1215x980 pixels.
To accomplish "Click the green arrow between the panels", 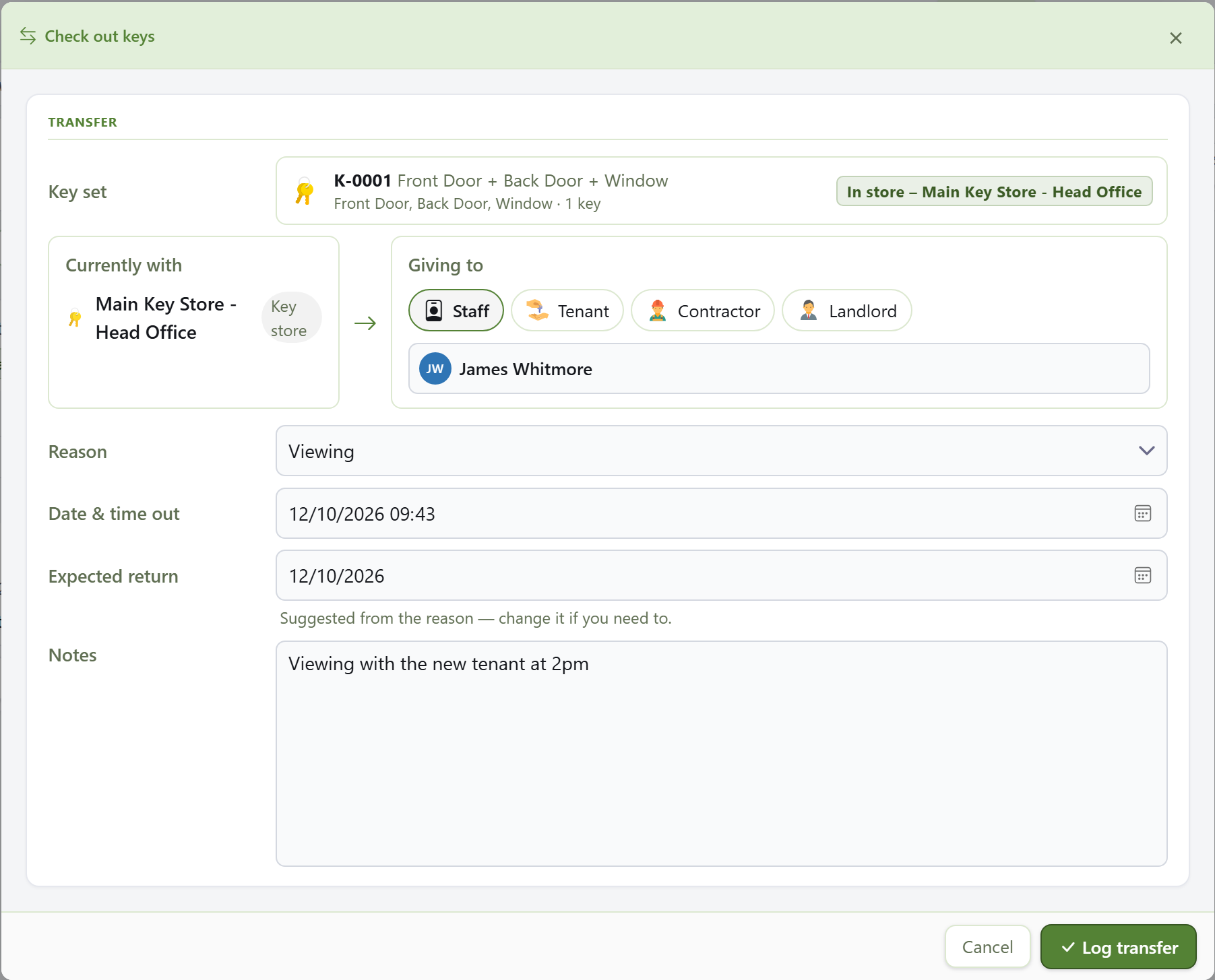I will [365, 323].
